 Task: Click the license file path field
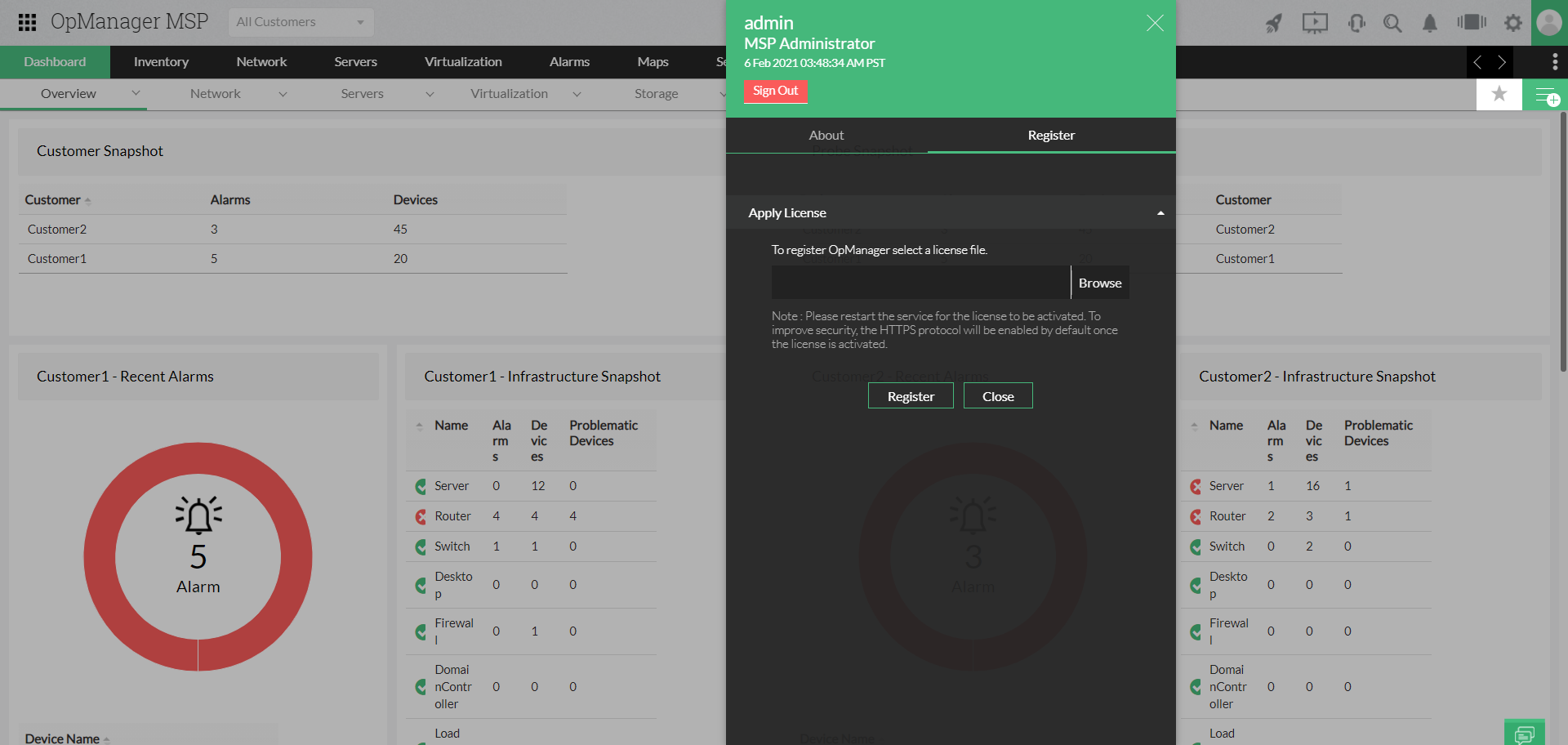(x=921, y=283)
